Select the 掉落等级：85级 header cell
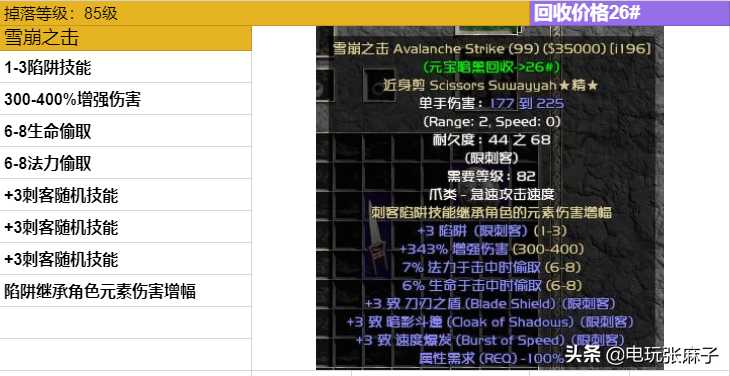Screen dimensions: 730x376 265,13
